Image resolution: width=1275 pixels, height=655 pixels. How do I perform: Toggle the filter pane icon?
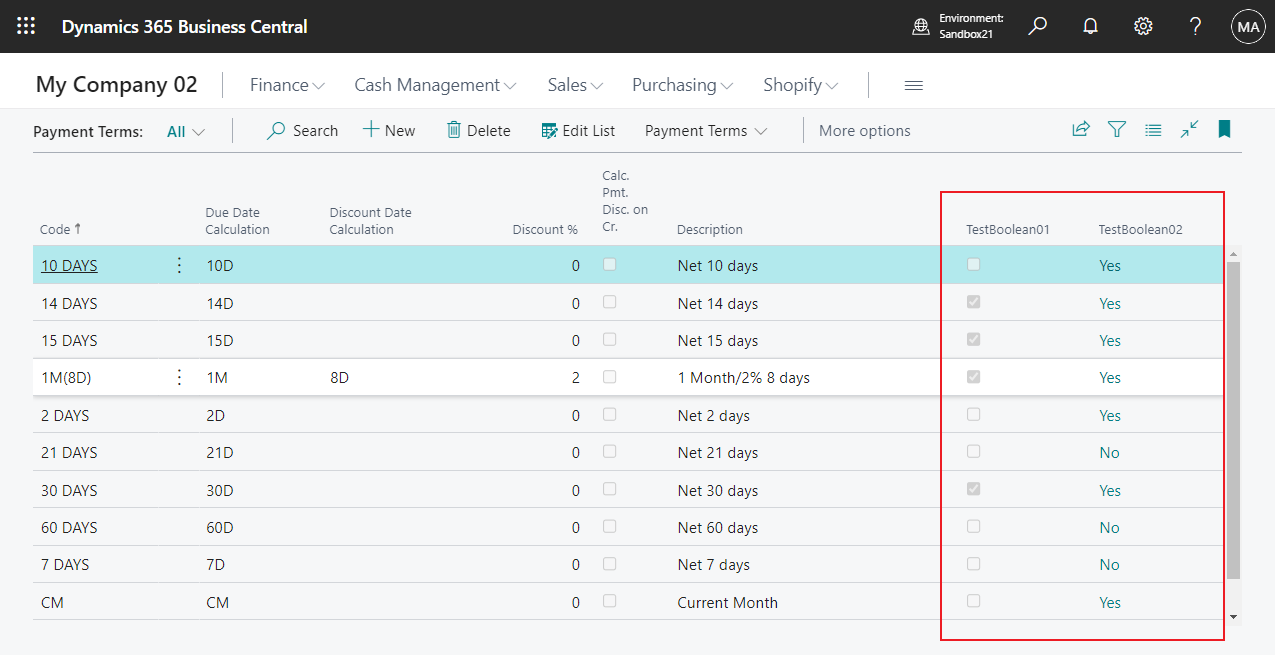pyautogui.click(x=1116, y=129)
